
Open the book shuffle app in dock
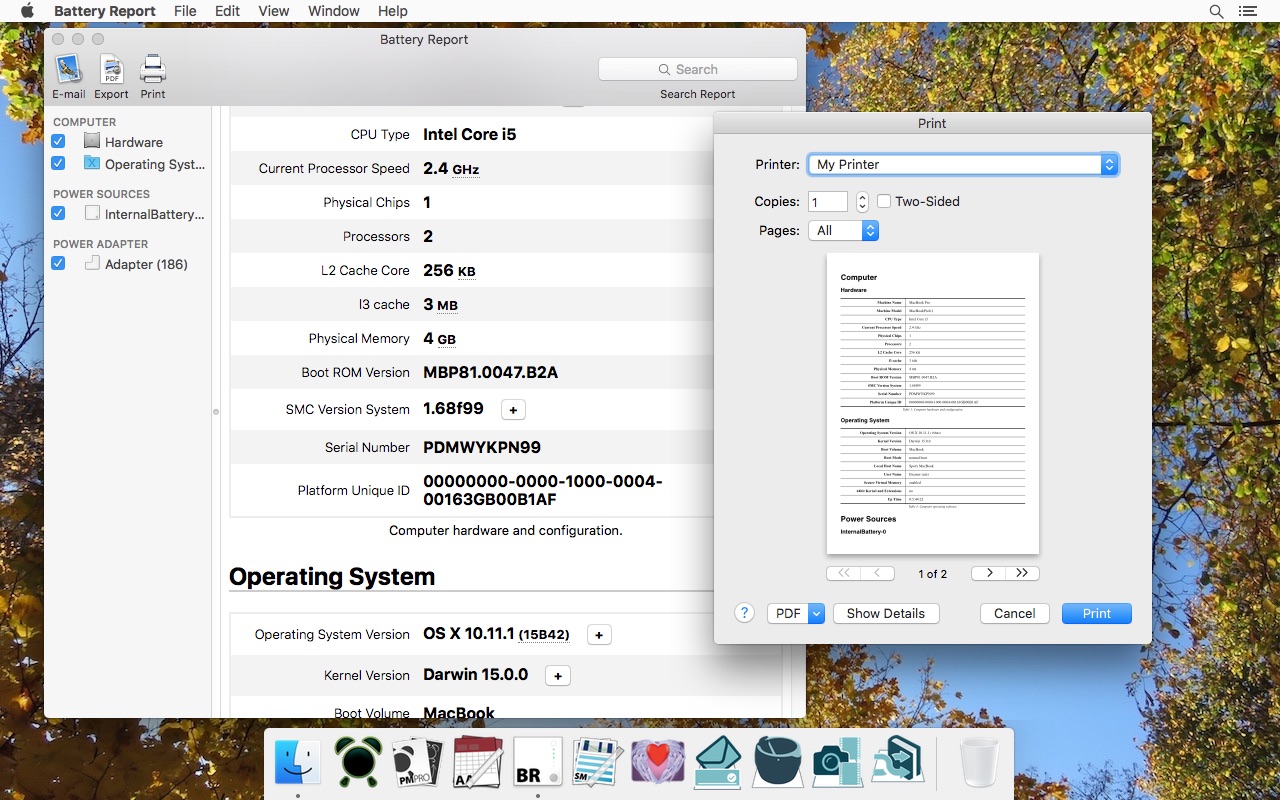897,762
